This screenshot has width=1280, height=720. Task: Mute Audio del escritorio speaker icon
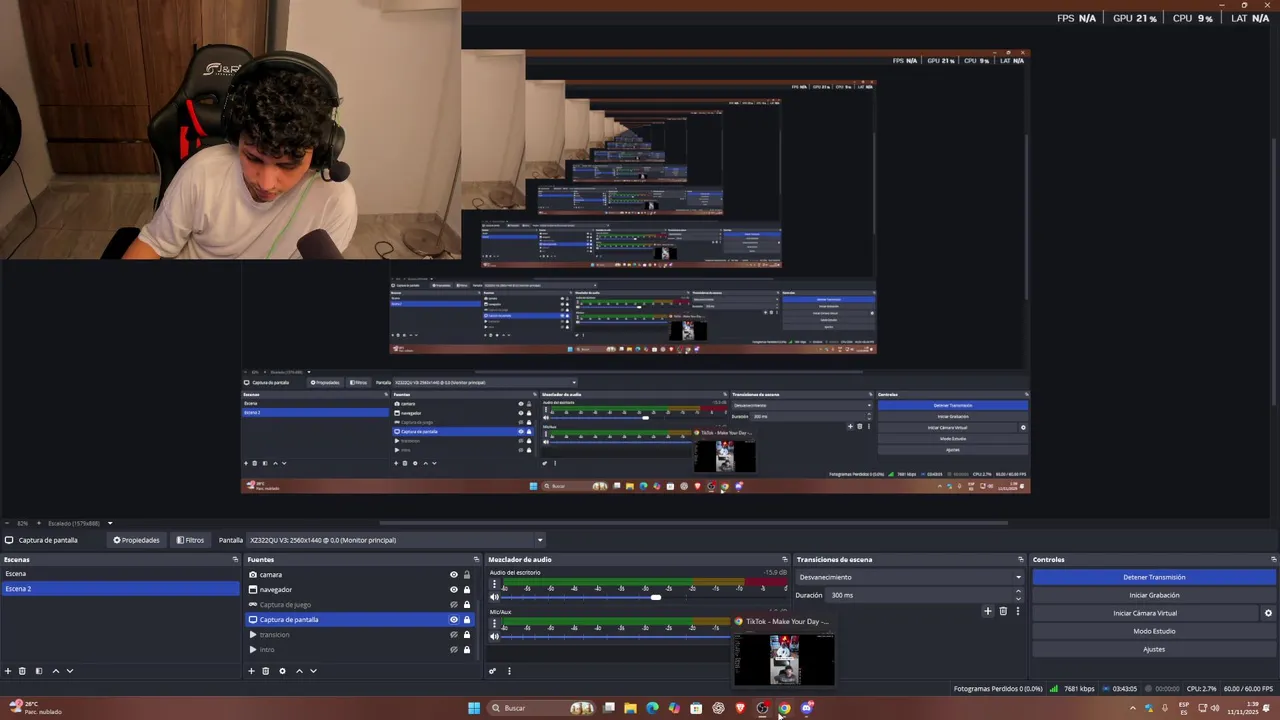pos(494,597)
